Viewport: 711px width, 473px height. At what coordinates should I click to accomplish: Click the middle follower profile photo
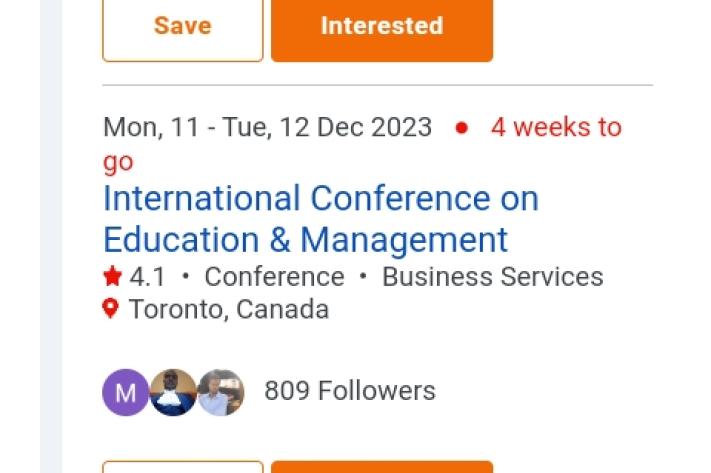pos(173,392)
